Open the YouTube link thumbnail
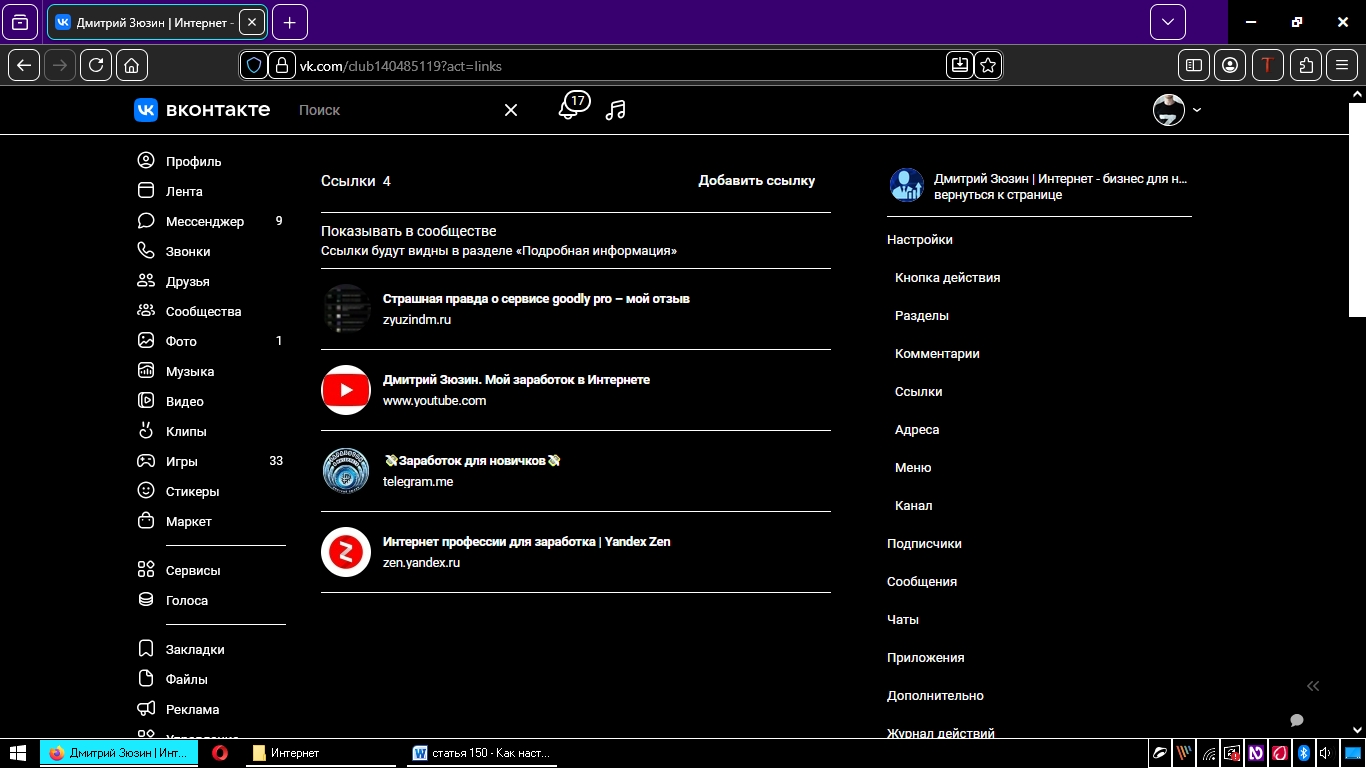This screenshot has height=768, width=1366. click(346, 390)
